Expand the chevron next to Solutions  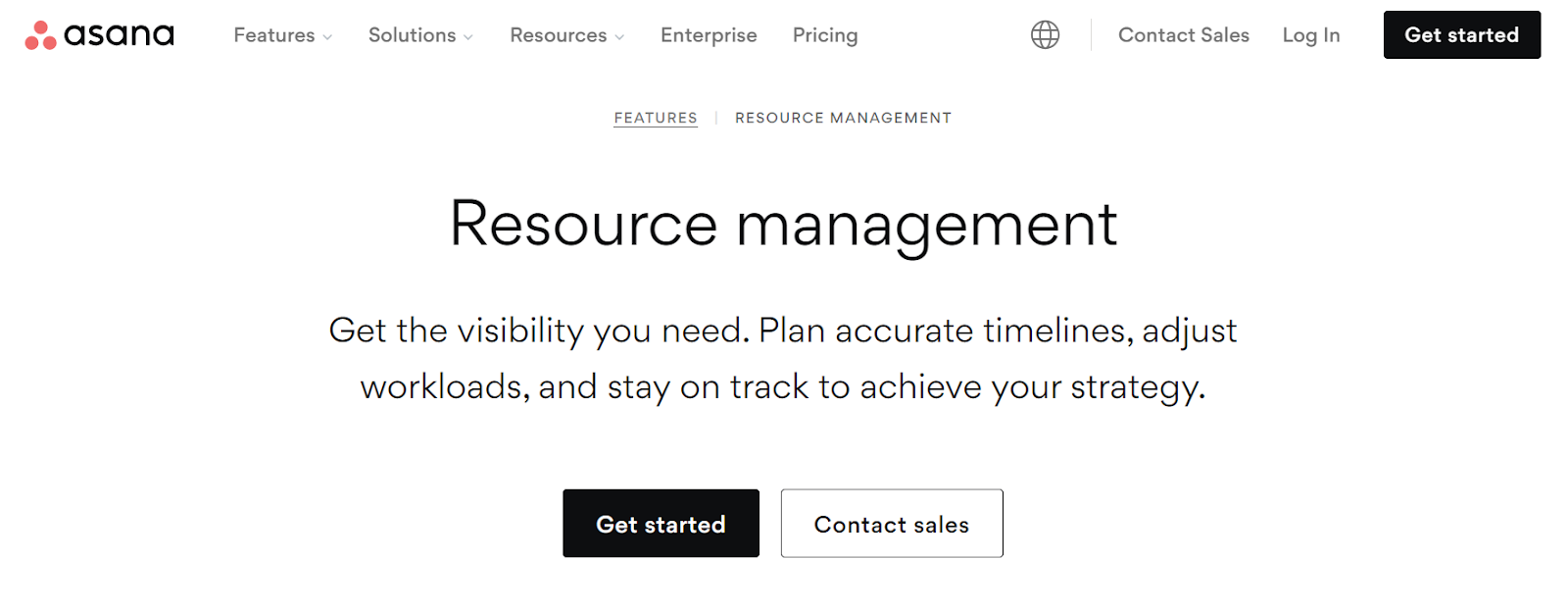tap(468, 37)
